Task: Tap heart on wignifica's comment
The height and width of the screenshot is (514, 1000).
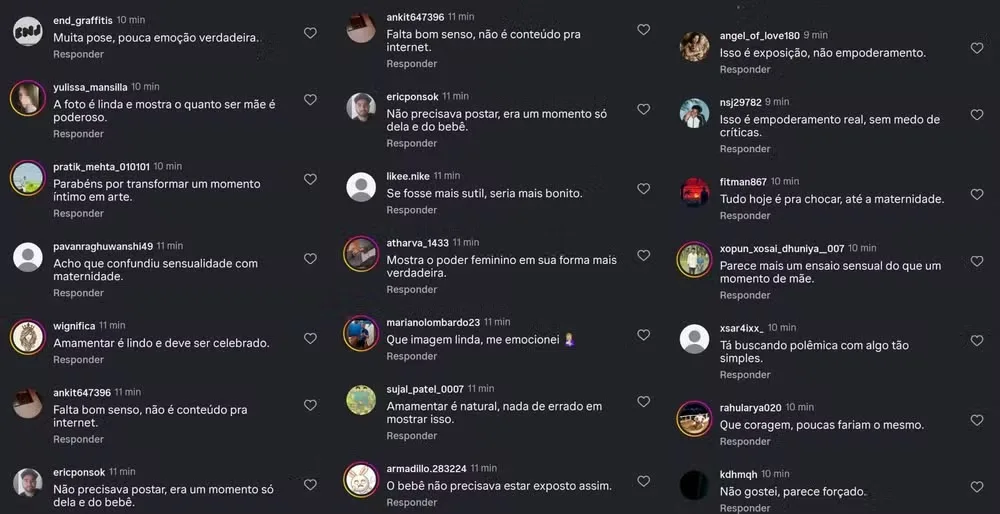Action: coord(310,338)
